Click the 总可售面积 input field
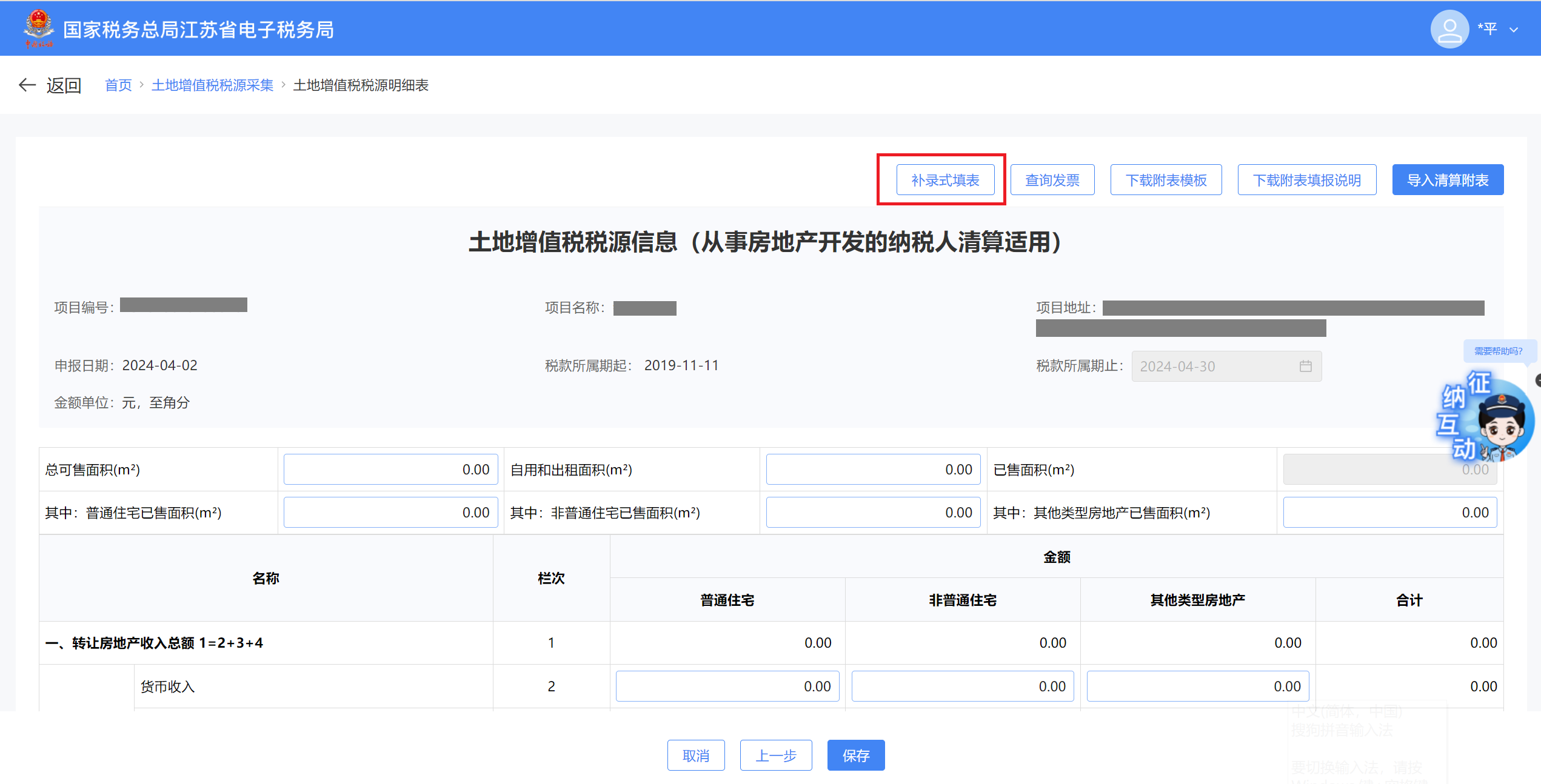The width and height of the screenshot is (1541, 784). [x=390, y=470]
